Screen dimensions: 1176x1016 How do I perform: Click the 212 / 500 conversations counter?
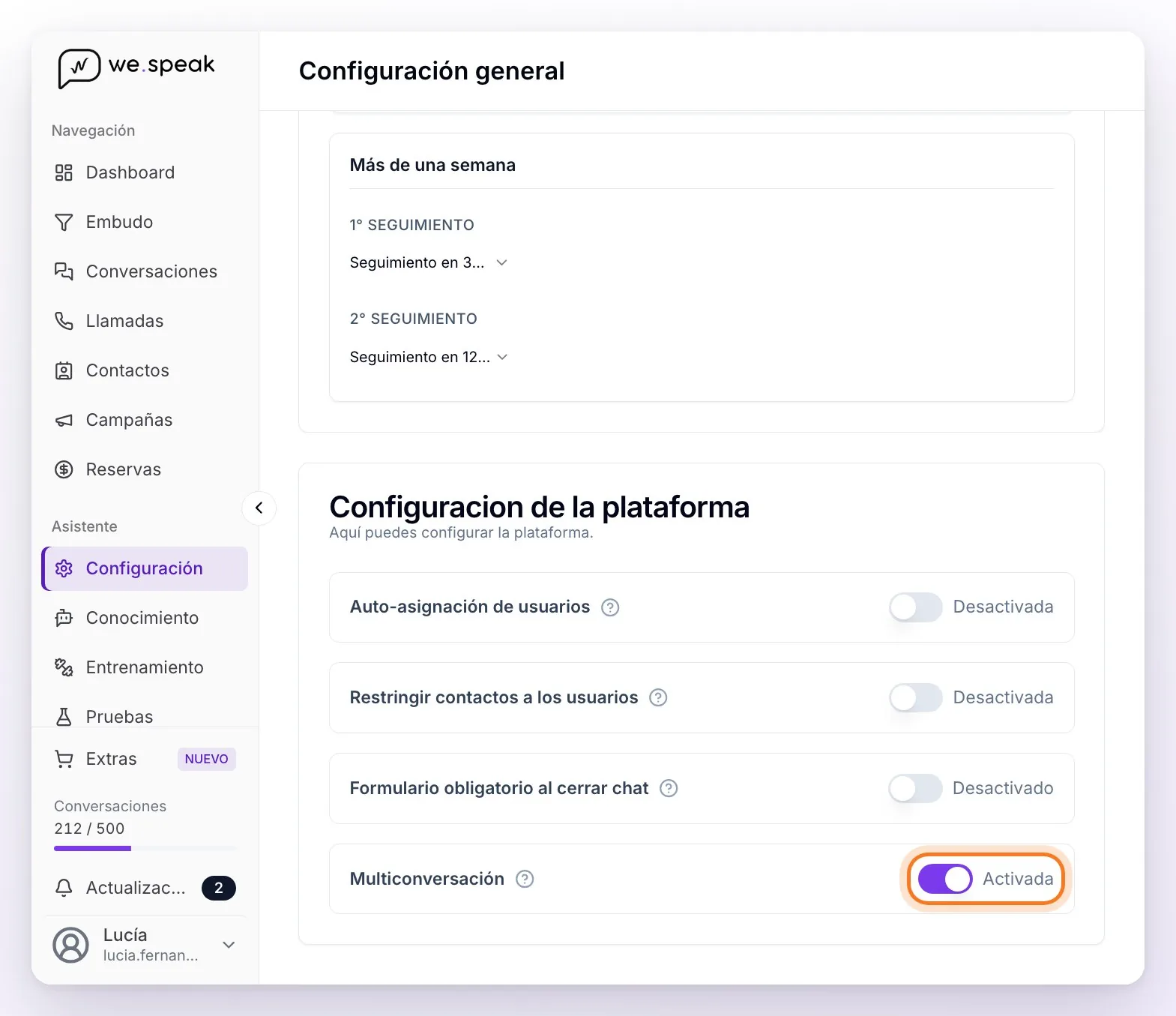[x=89, y=829]
